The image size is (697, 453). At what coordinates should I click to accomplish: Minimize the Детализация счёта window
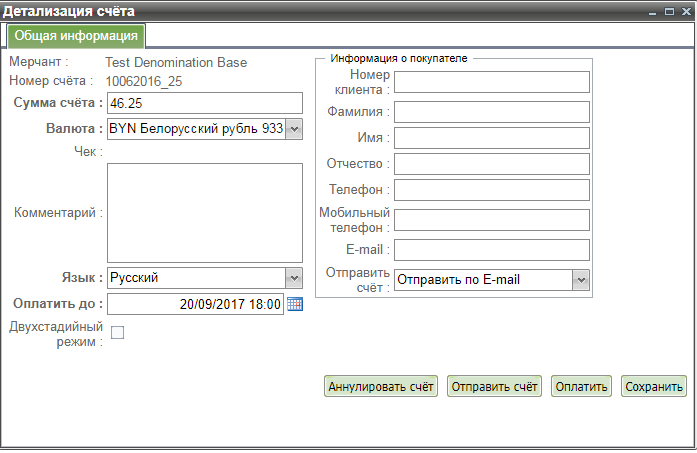[653, 11]
